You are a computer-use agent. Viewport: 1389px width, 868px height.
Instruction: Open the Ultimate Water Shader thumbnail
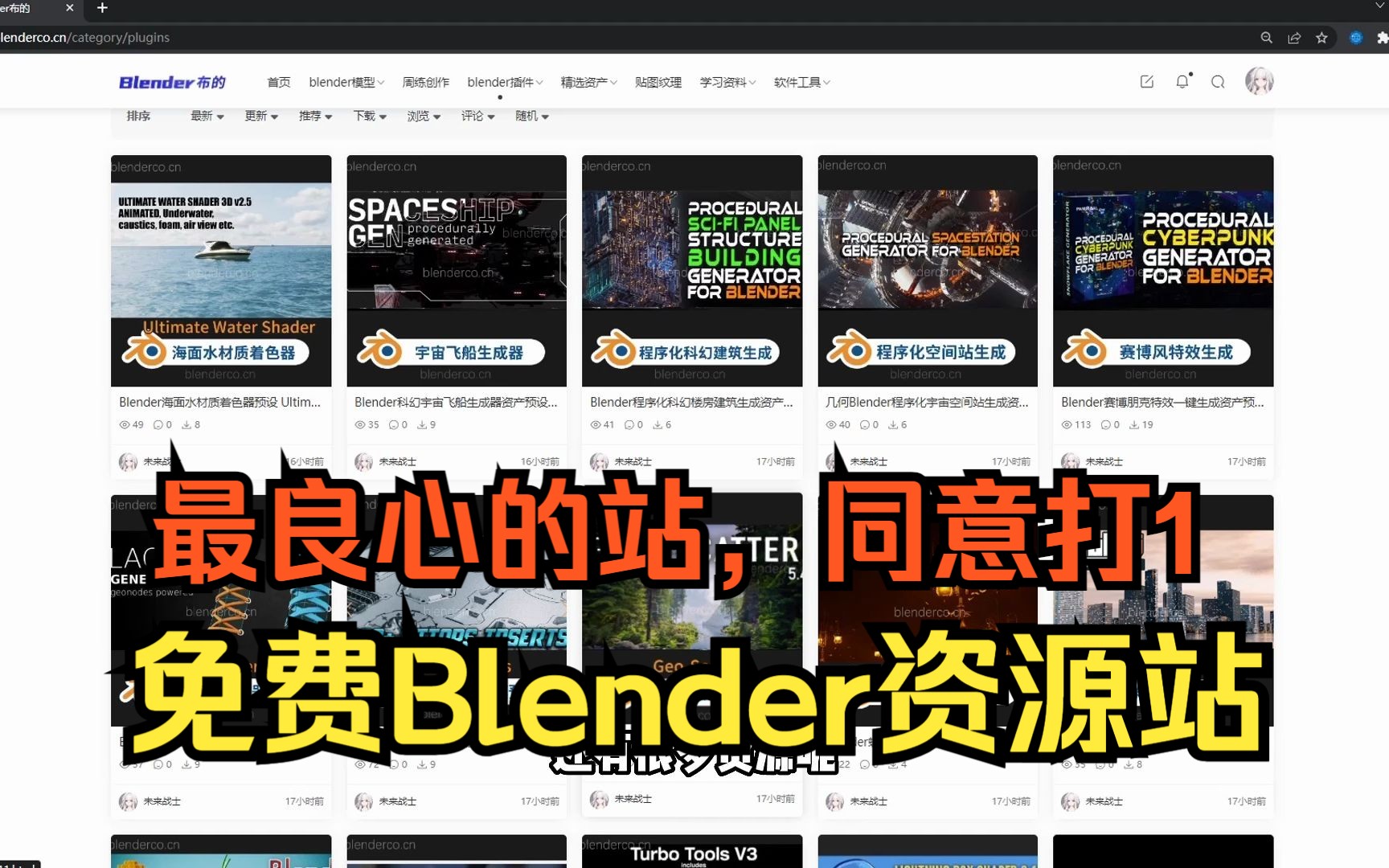coord(221,271)
